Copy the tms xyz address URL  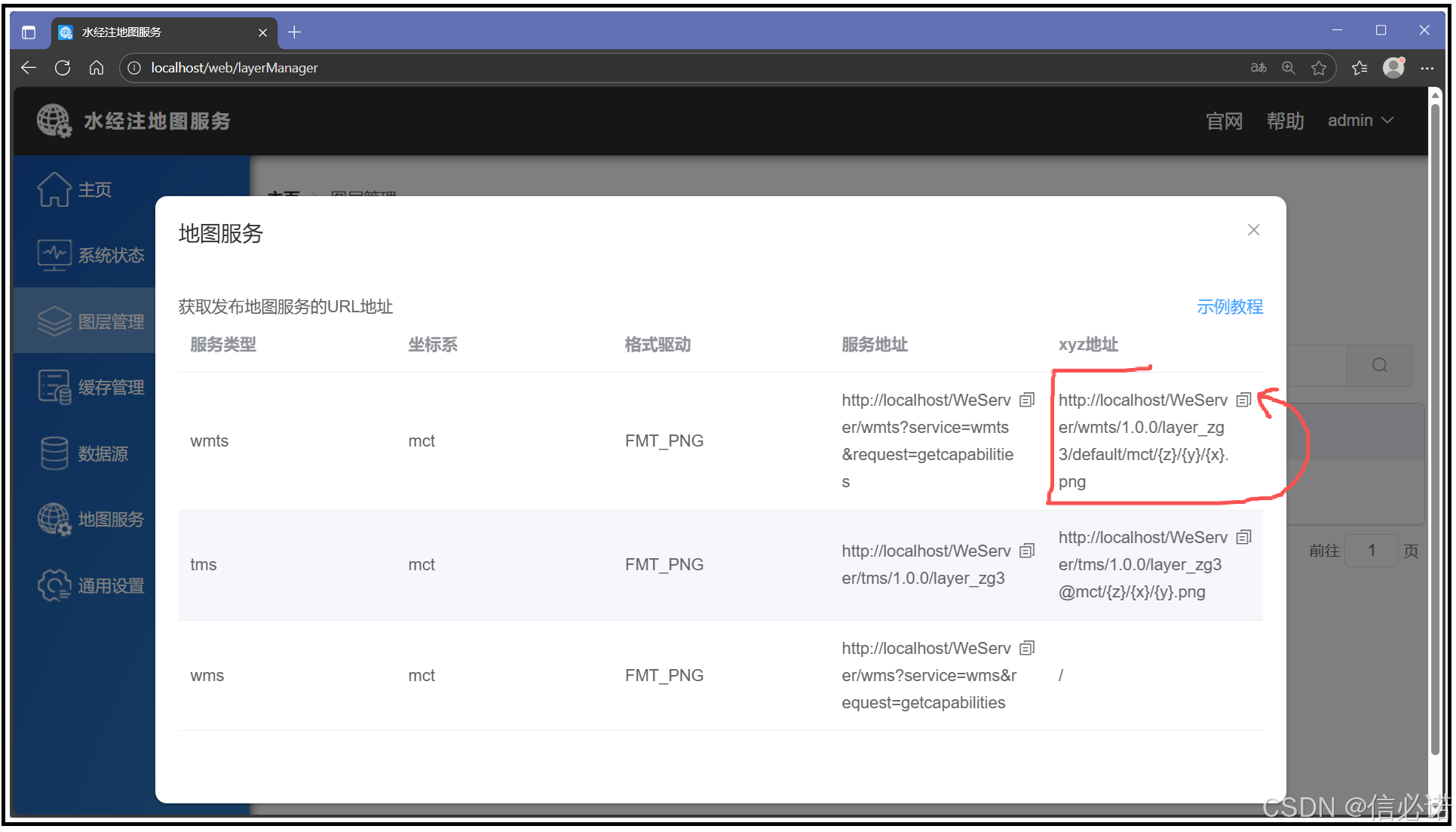click(1243, 537)
